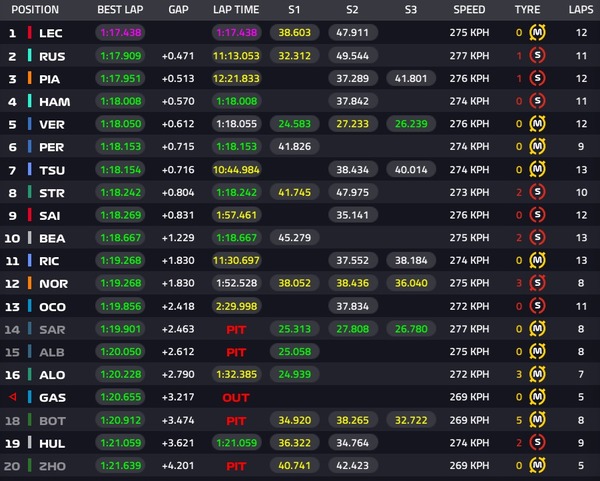Click Norris's soft tyre icon
The height and width of the screenshot is (481, 600).
tap(540, 283)
